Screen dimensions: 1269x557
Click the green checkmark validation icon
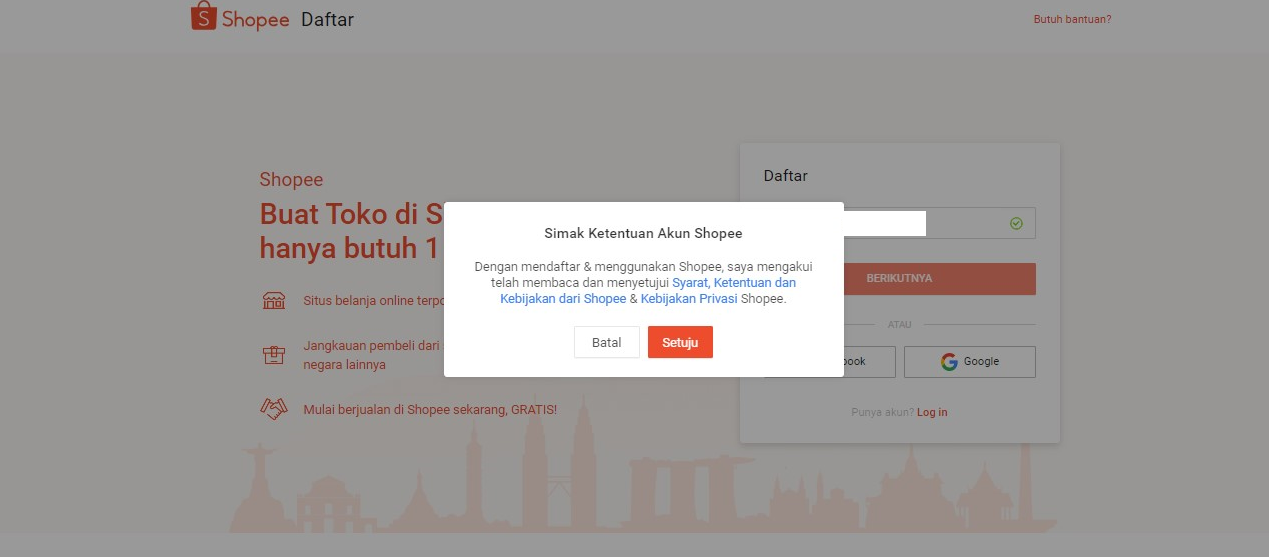1016,224
